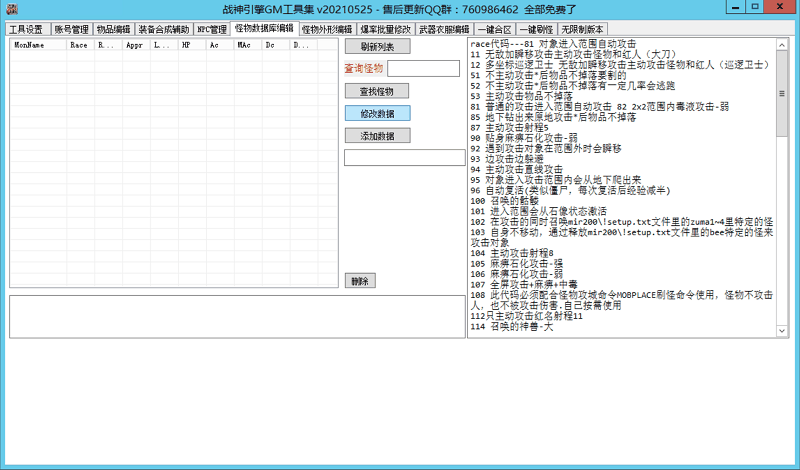
Task: Go to the NPC管理 tab
Action: pos(211,29)
